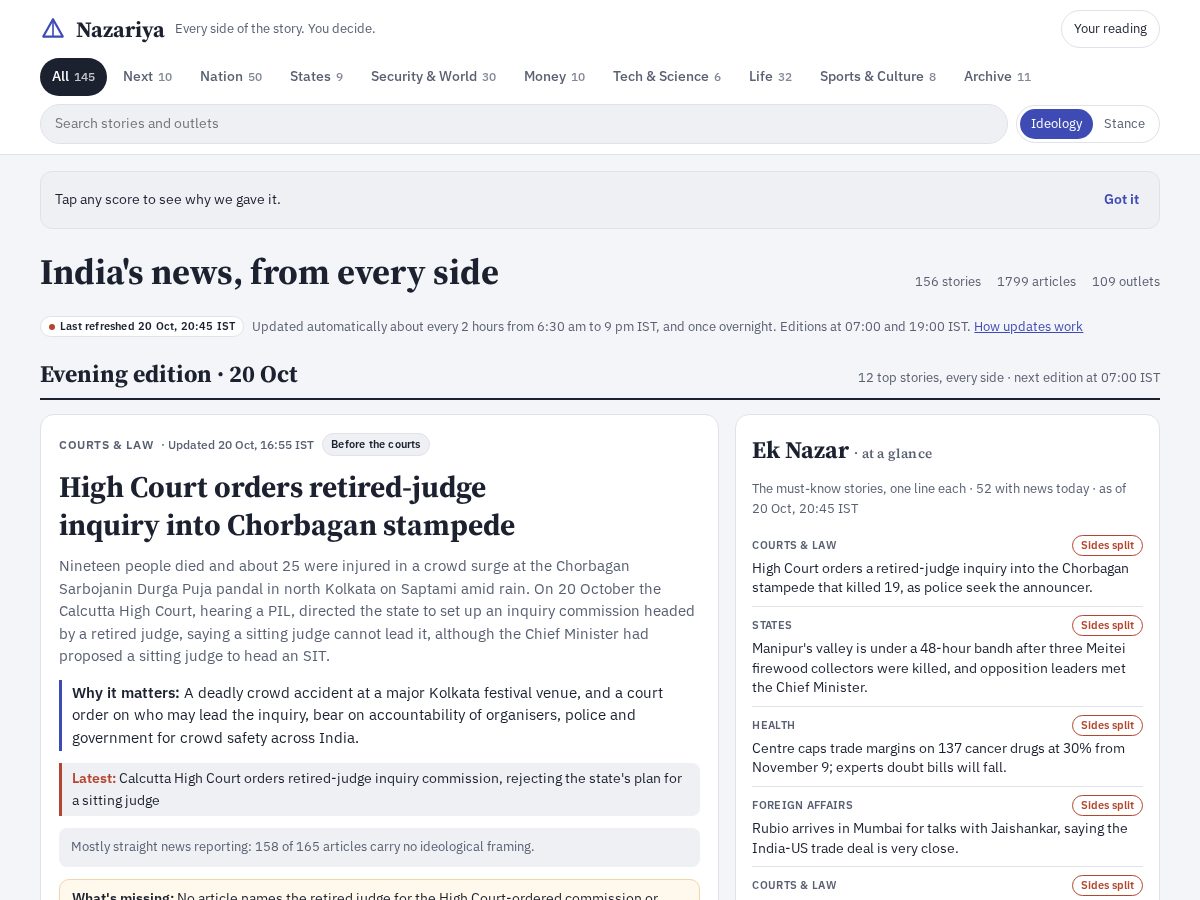Click the 156 stories count
Viewport: 1200px width, 900px height.
948,282
